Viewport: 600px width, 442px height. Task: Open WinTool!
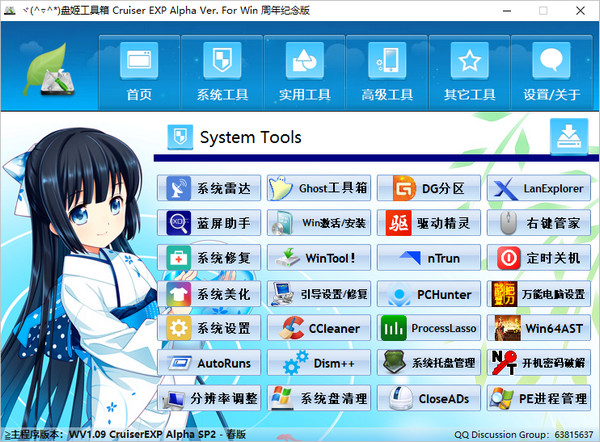[x=319, y=258]
